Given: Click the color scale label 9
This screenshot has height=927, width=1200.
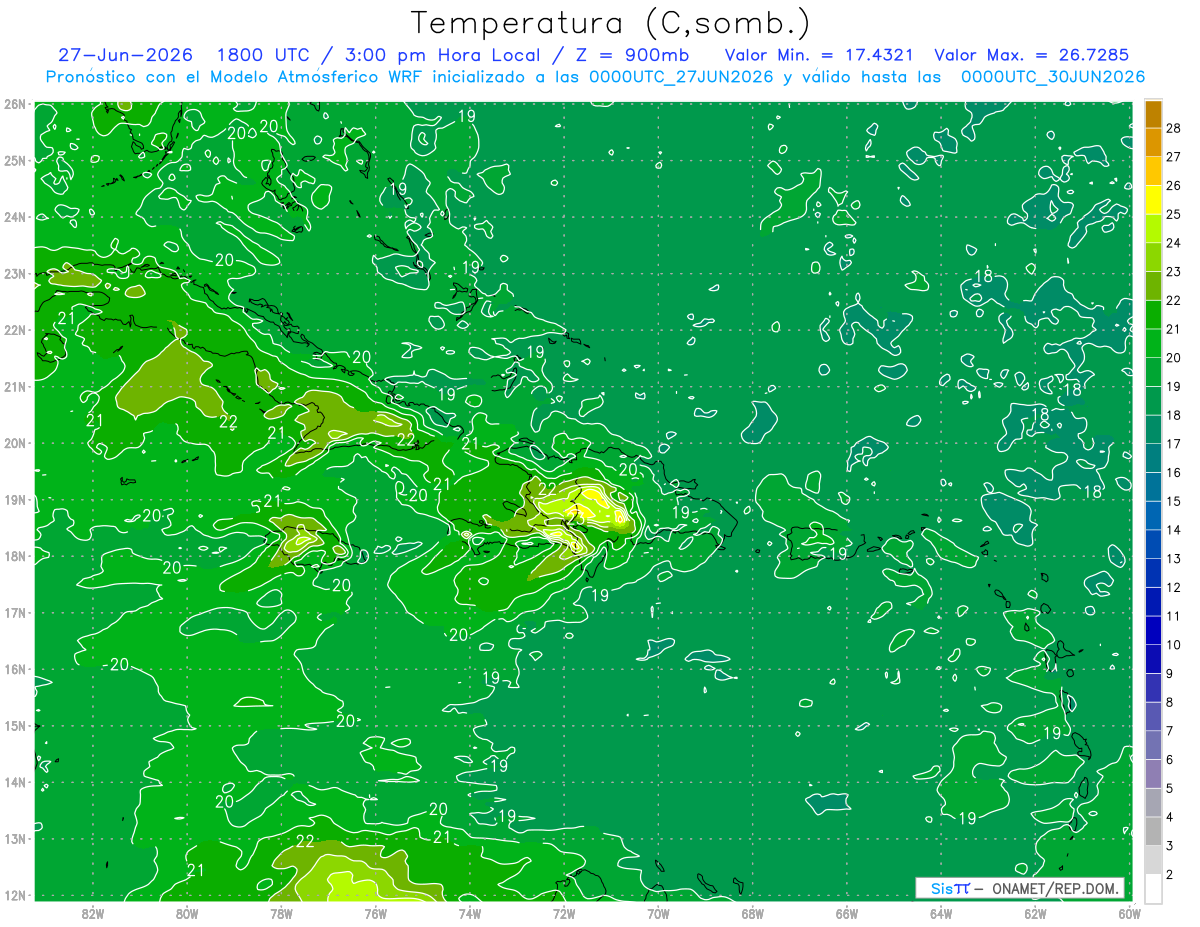Looking at the screenshot, I should click(x=1170, y=674).
